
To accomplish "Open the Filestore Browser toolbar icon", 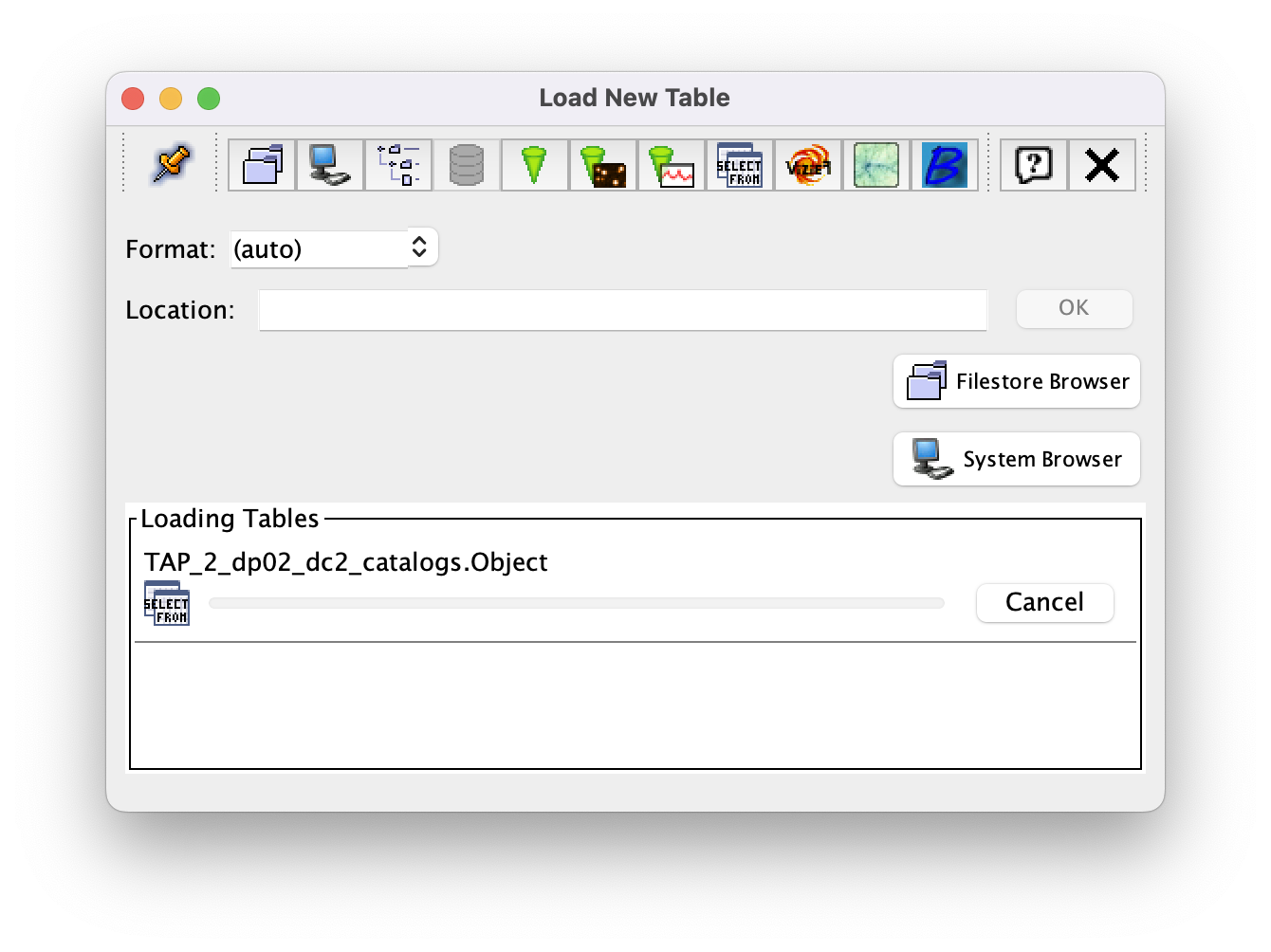I will tap(263, 164).
